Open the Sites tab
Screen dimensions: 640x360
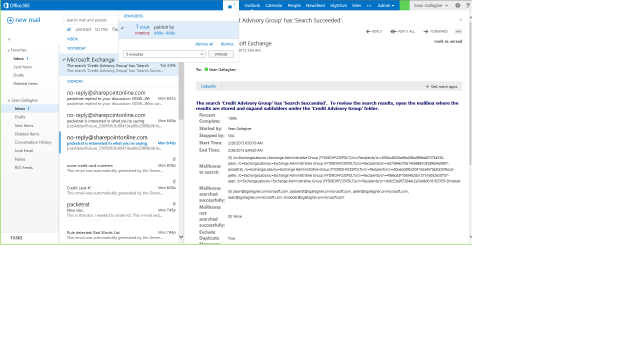click(x=356, y=6)
